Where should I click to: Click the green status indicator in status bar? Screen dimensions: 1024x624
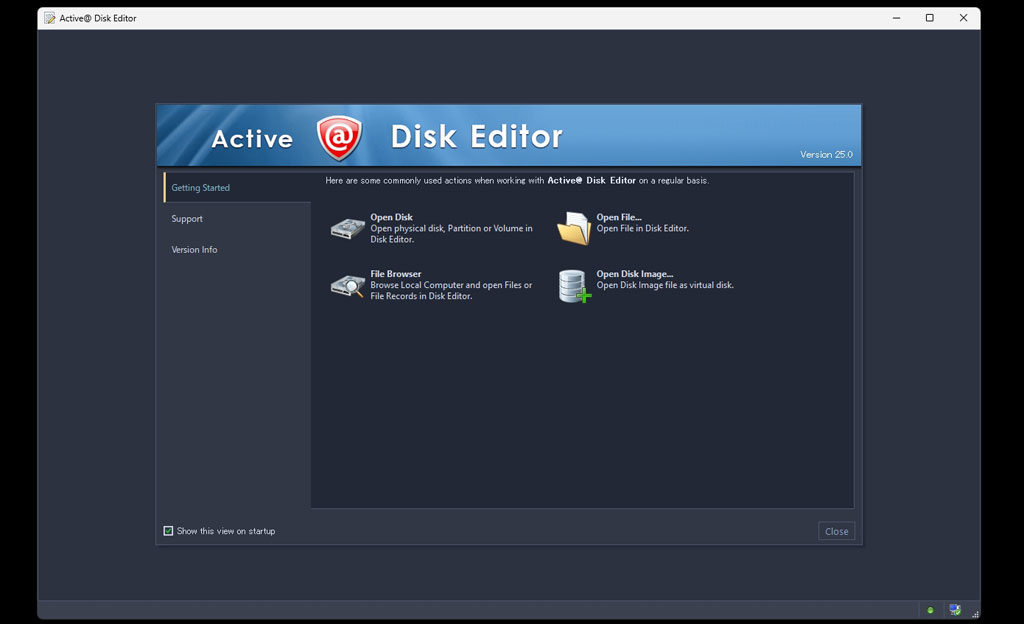930,610
